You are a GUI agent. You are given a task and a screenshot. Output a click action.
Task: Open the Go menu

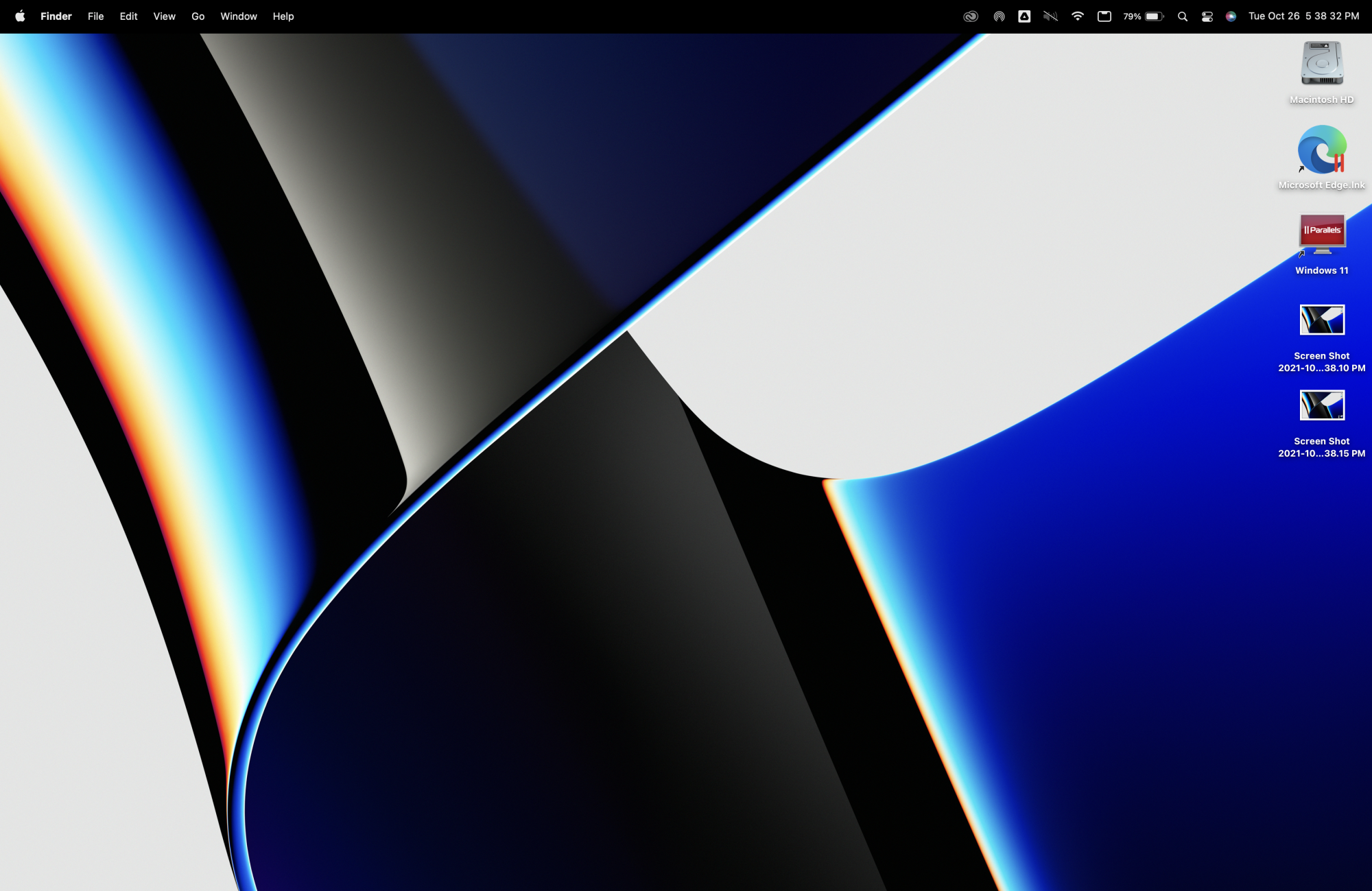(x=198, y=16)
